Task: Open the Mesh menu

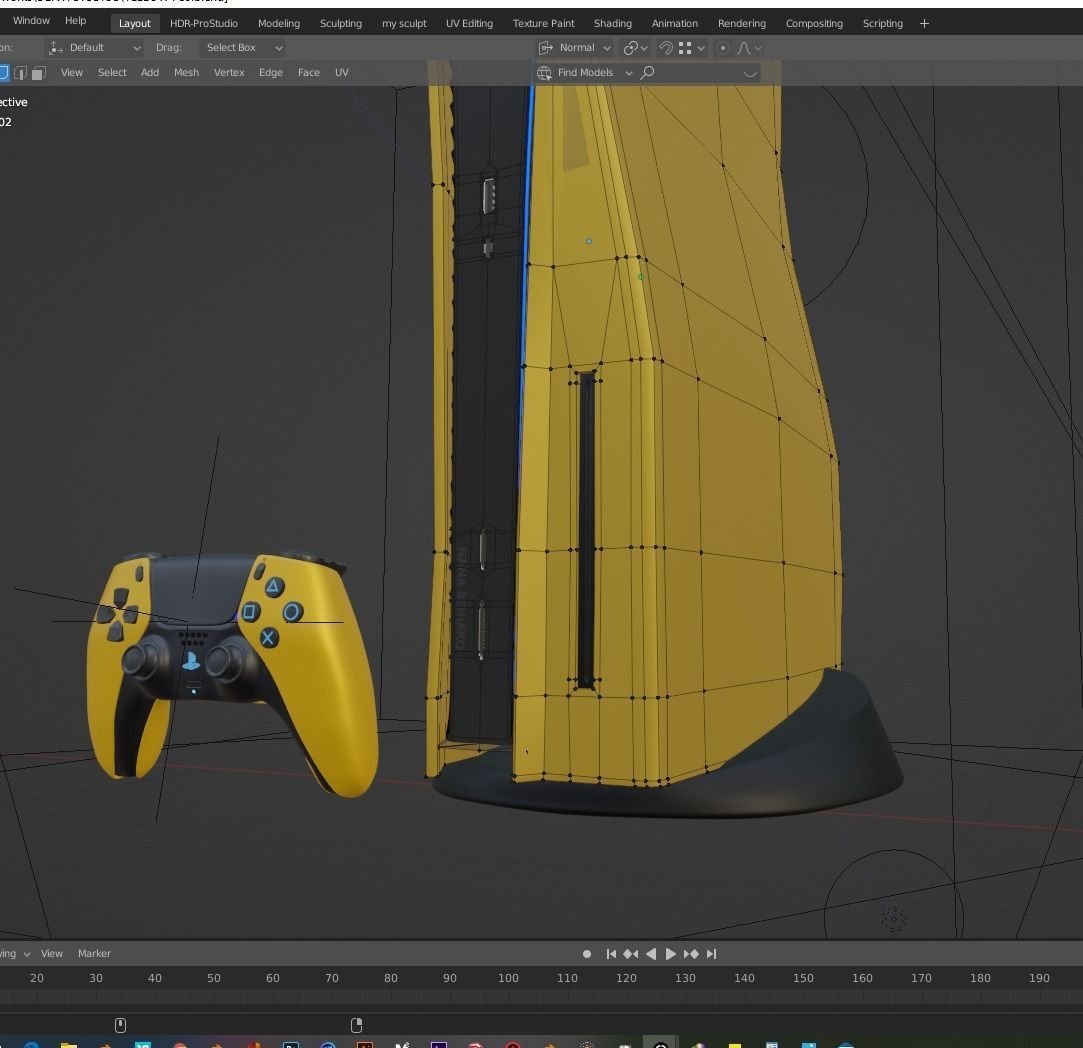Action: pos(186,73)
